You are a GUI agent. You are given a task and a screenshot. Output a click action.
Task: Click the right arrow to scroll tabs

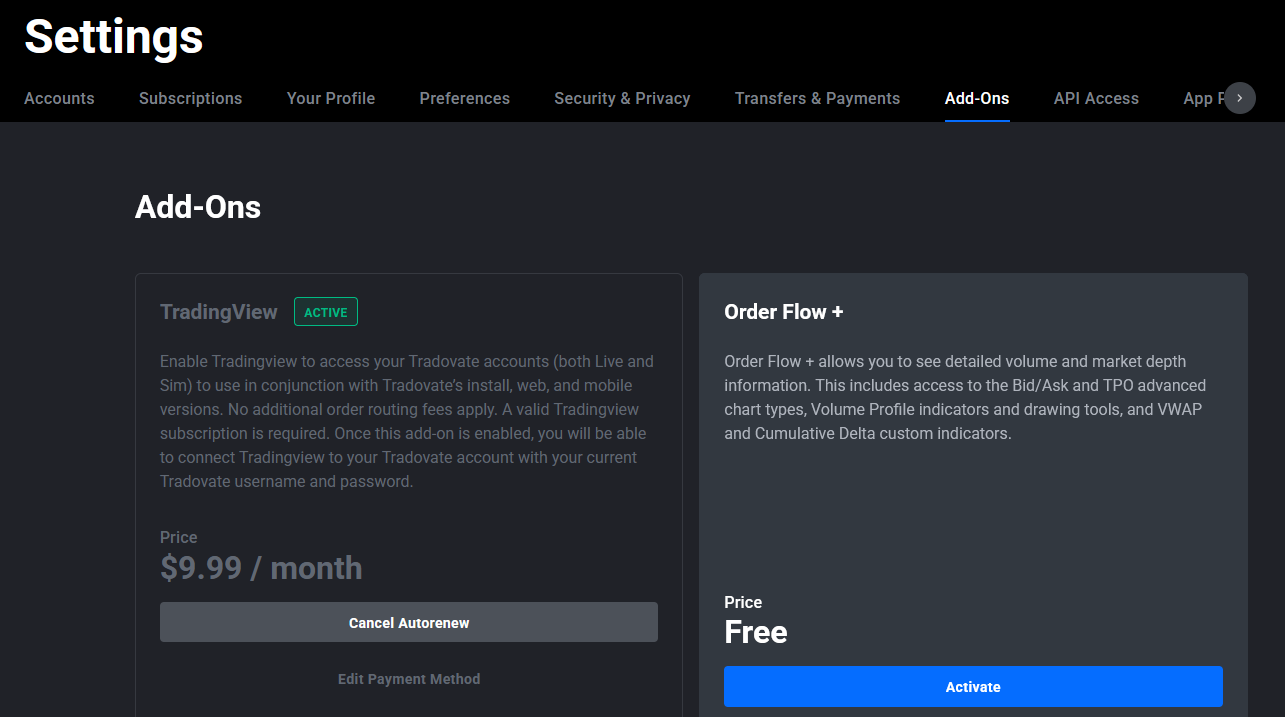coord(1240,98)
